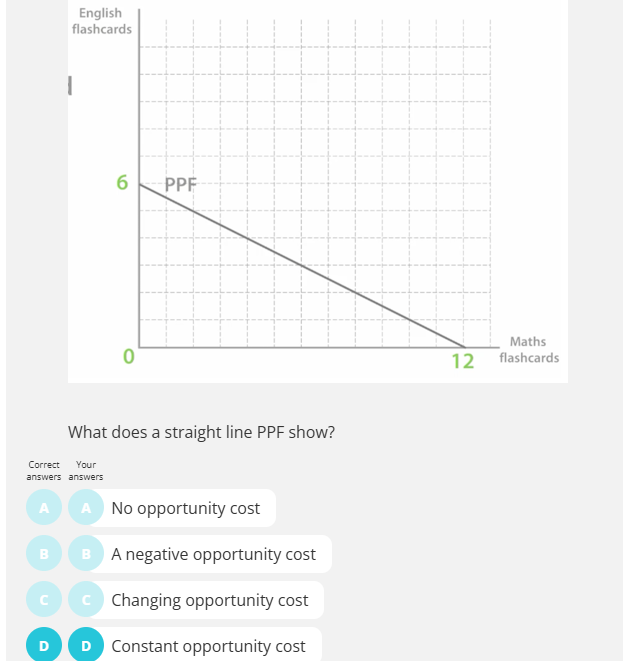Click the Correct answers A circle

[x=43, y=508]
